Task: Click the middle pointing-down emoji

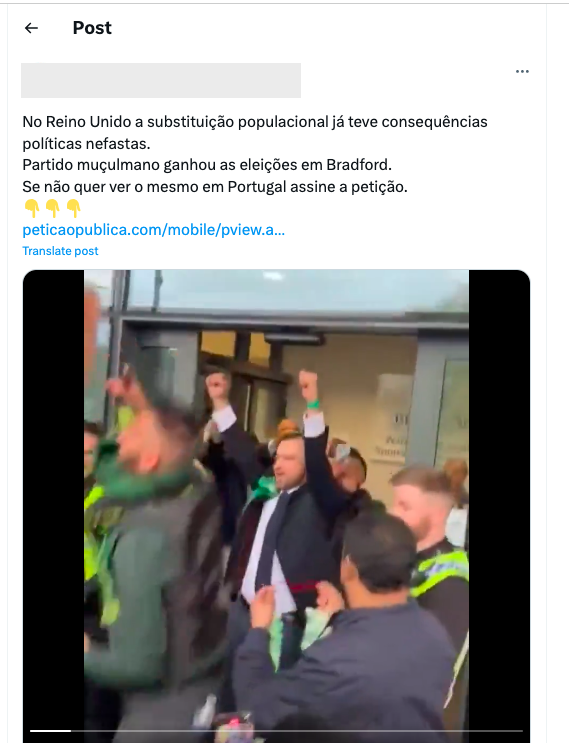Action: pos(53,208)
